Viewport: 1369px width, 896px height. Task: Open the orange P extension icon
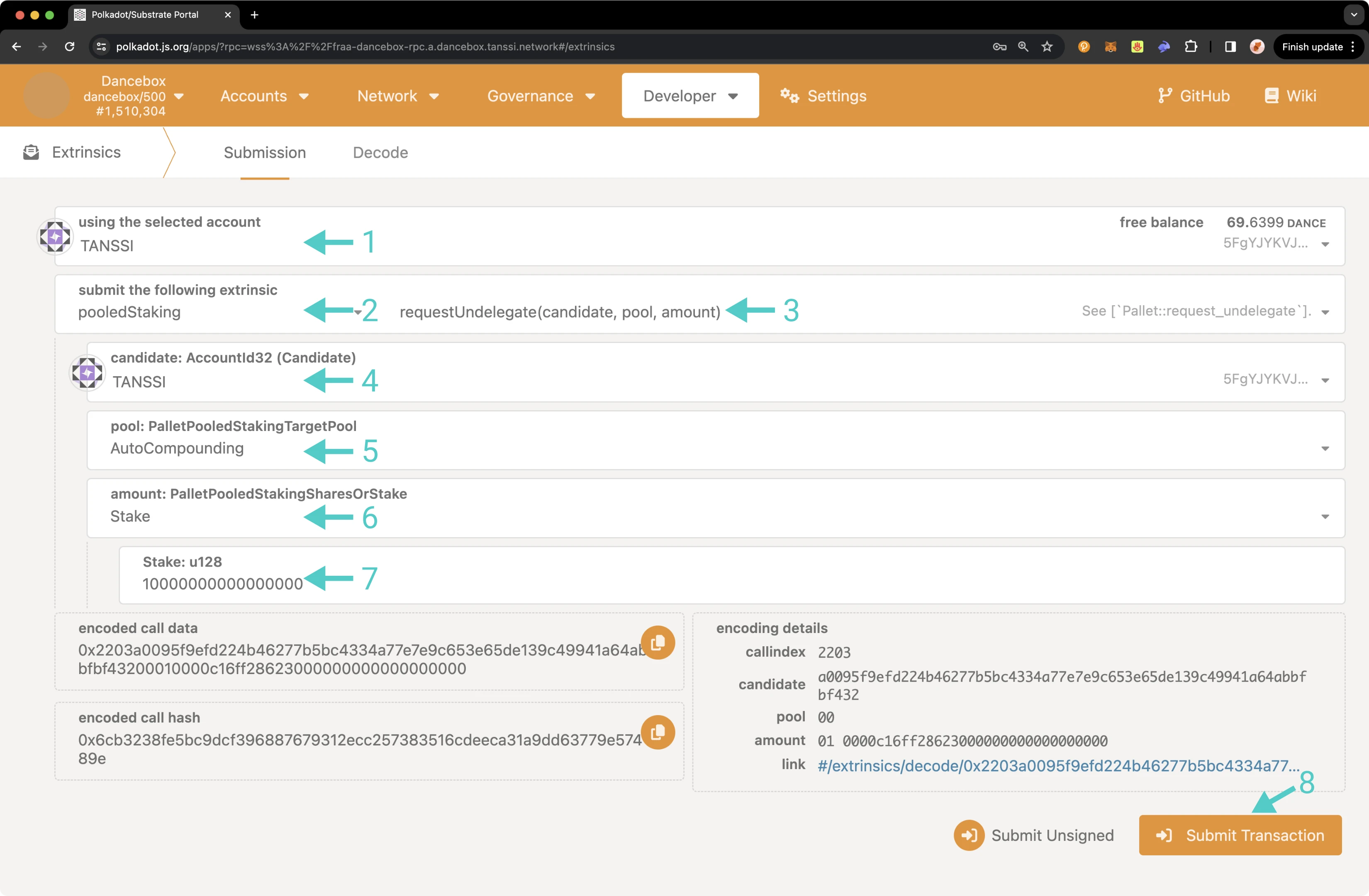coord(1084,46)
